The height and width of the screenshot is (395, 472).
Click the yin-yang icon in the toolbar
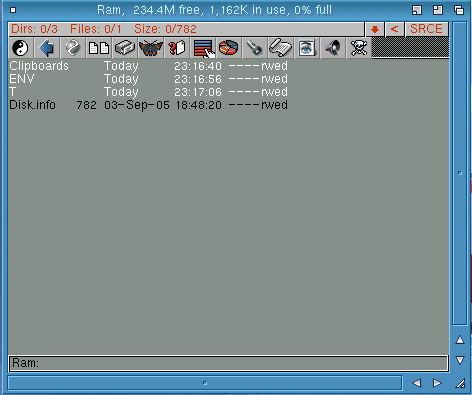pyautogui.click(x=20, y=48)
